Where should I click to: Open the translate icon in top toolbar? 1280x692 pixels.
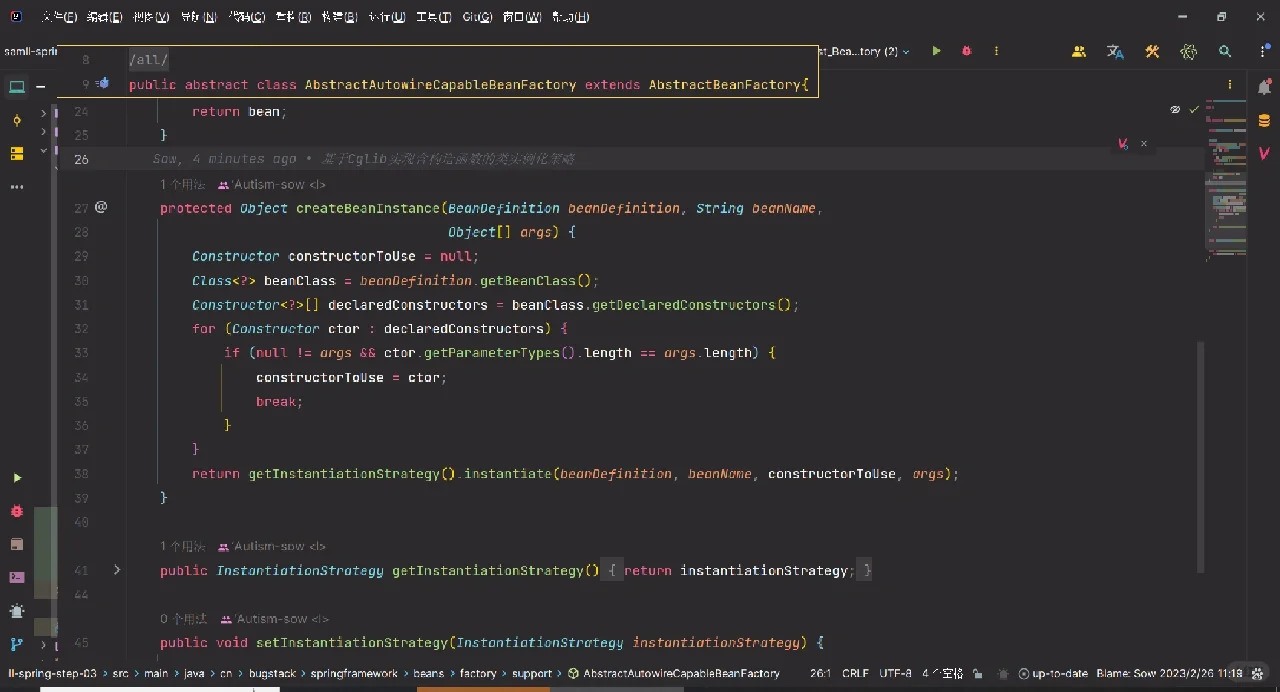click(x=1115, y=51)
